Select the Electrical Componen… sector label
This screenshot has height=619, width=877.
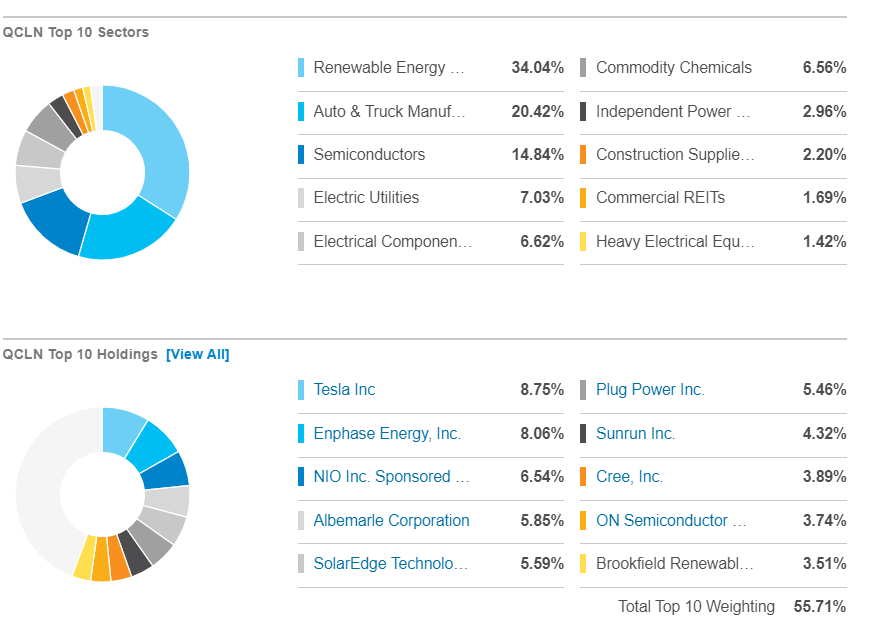click(393, 241)
